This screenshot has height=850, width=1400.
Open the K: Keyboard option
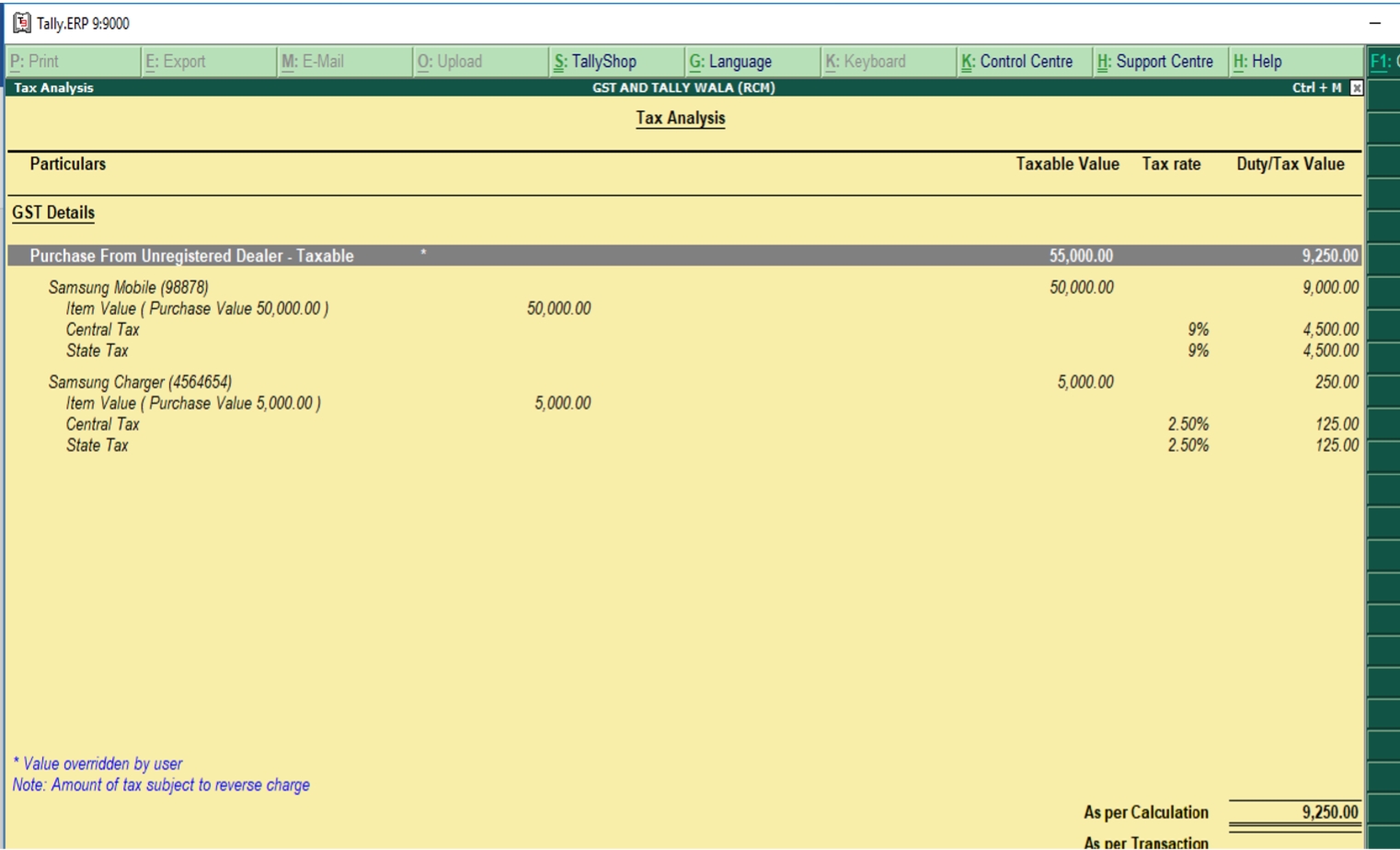863,62
